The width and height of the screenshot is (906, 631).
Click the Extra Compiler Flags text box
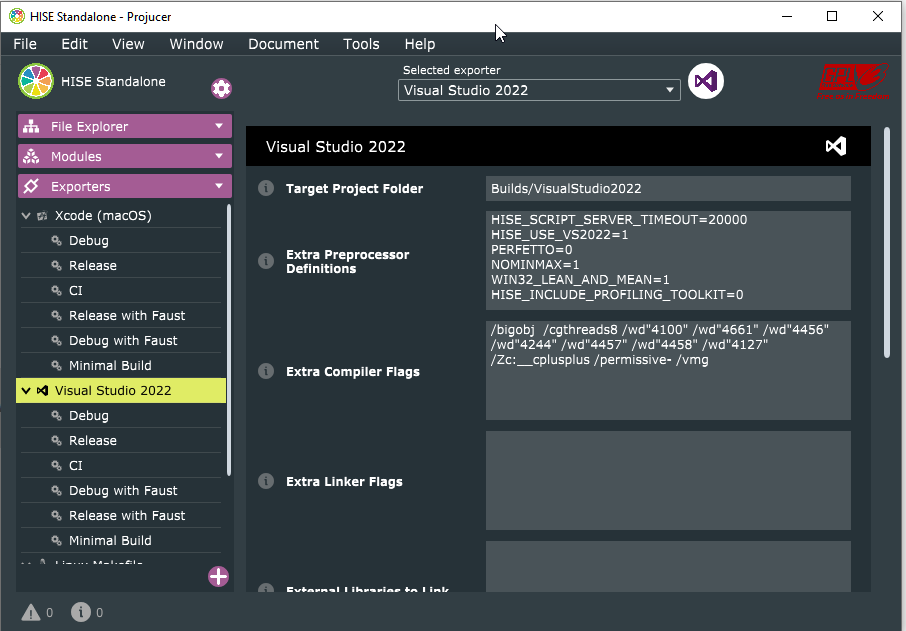[x=668, y=370]
